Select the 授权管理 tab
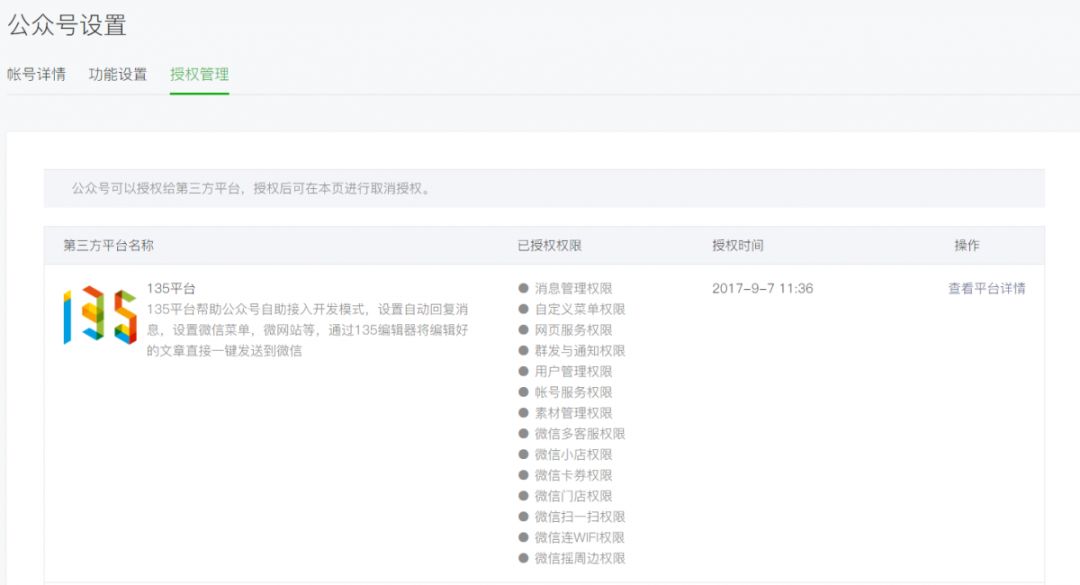Image resolution: width=1080 pixels, height=585 pixels. pyautogui.click(x=200, y=74)
